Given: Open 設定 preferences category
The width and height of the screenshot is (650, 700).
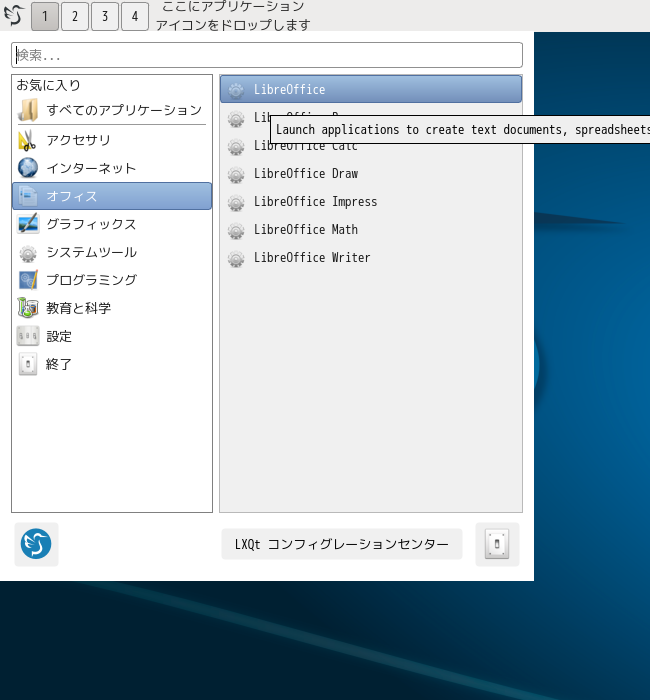Looking at the screenshot, I should [112, 336].
